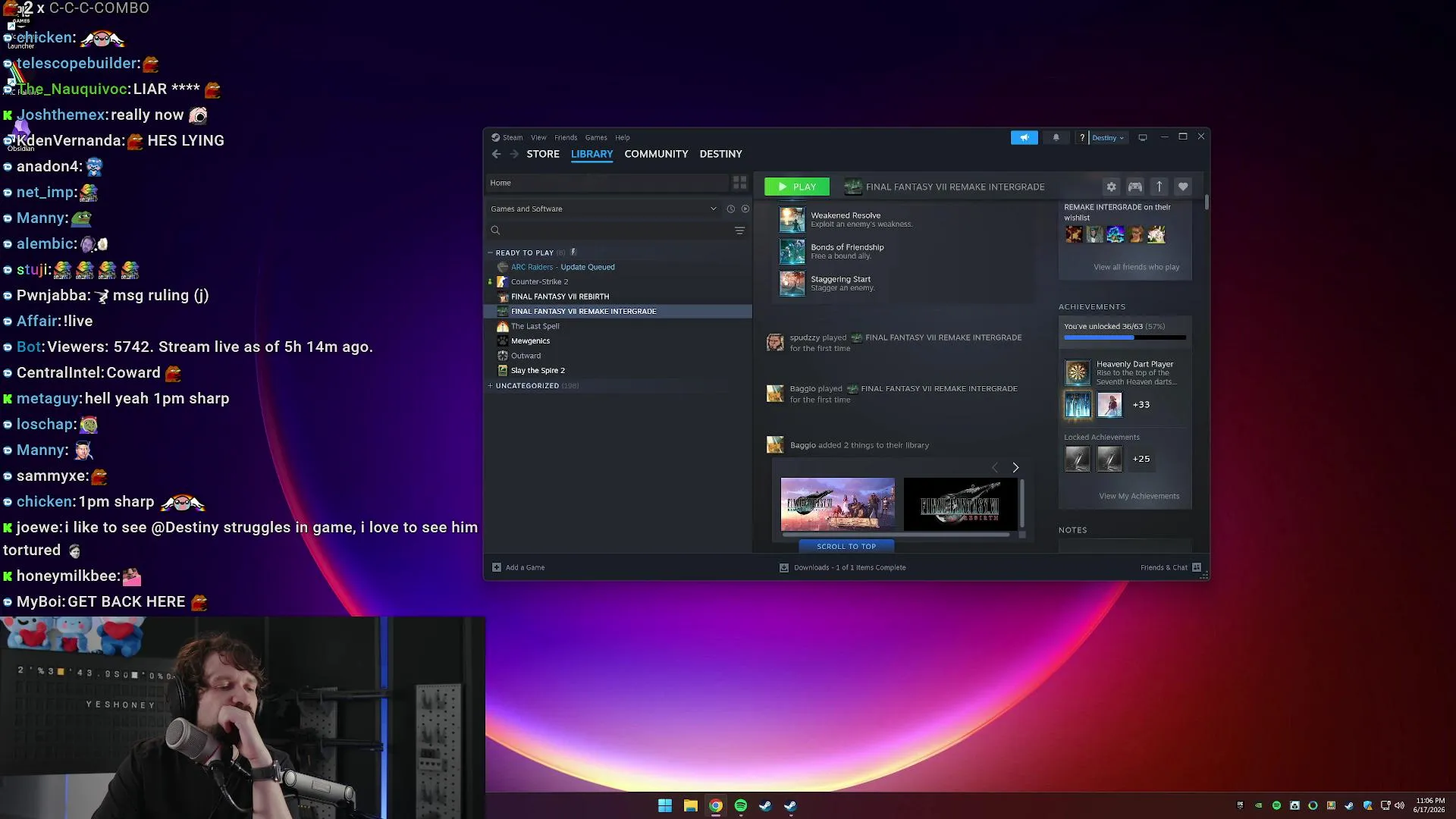Show the +33 more unlocked achievements
The image size is (1456, 819).
1141,405
